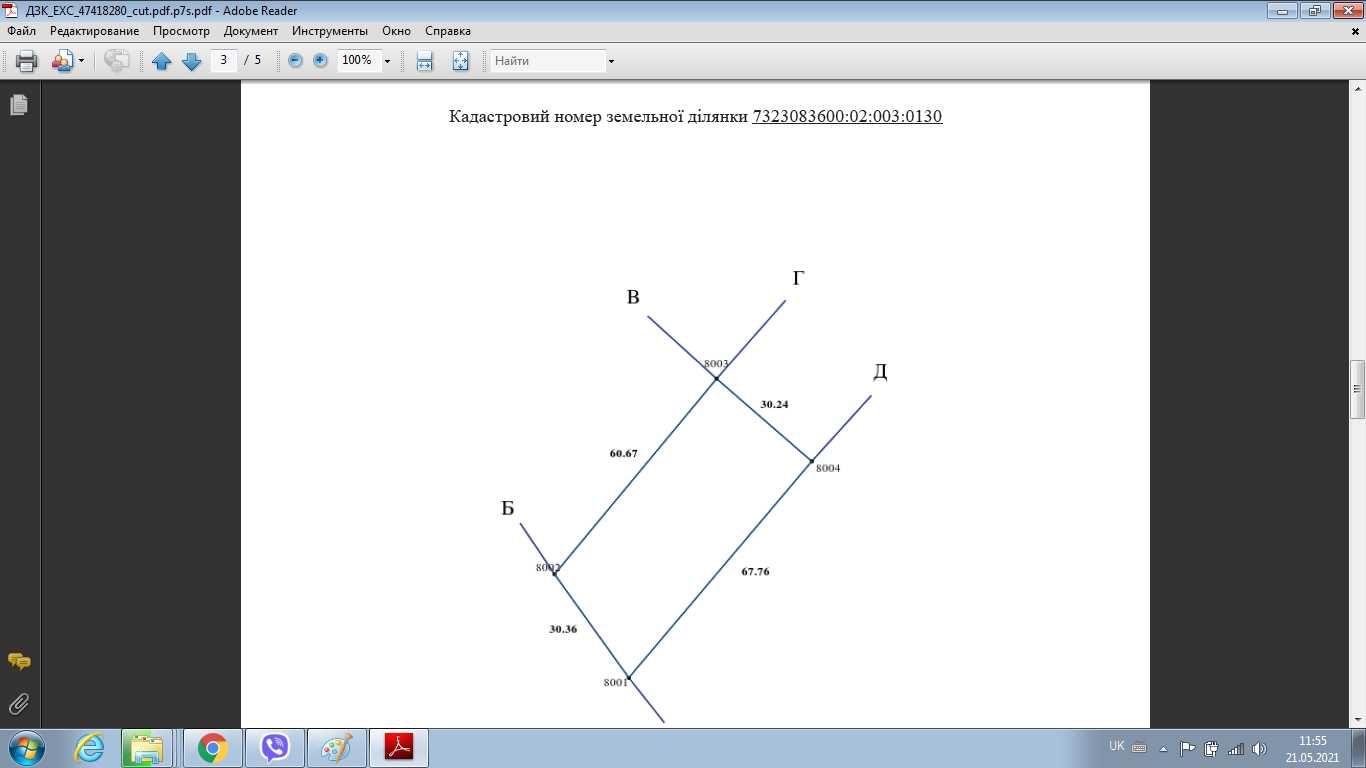Screen dimensions: 1366x768
Task: Open the share icon dropdown arrow
Action: [81, 61]
